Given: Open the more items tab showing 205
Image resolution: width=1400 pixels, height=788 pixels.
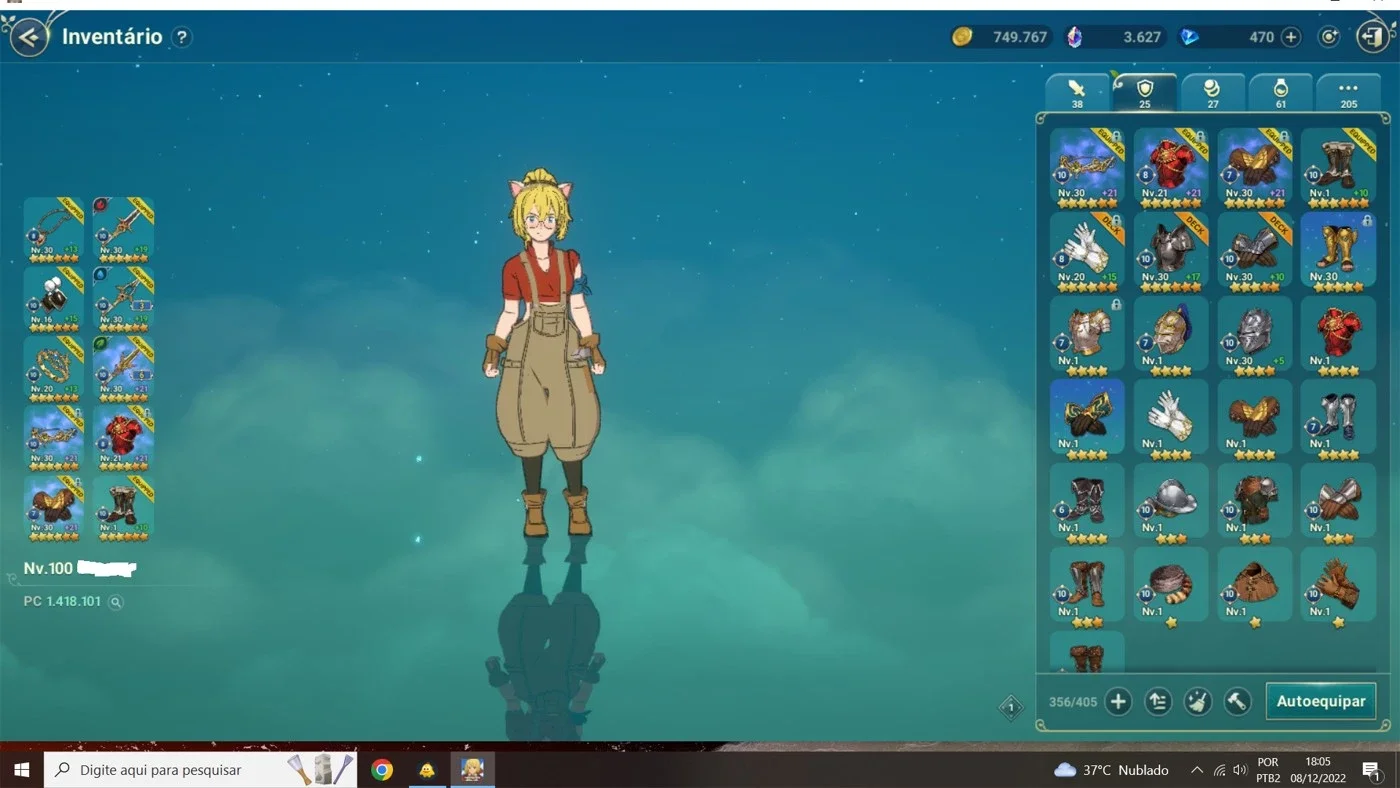Looking at the screenshot, I should click(x=1349, y=92).
